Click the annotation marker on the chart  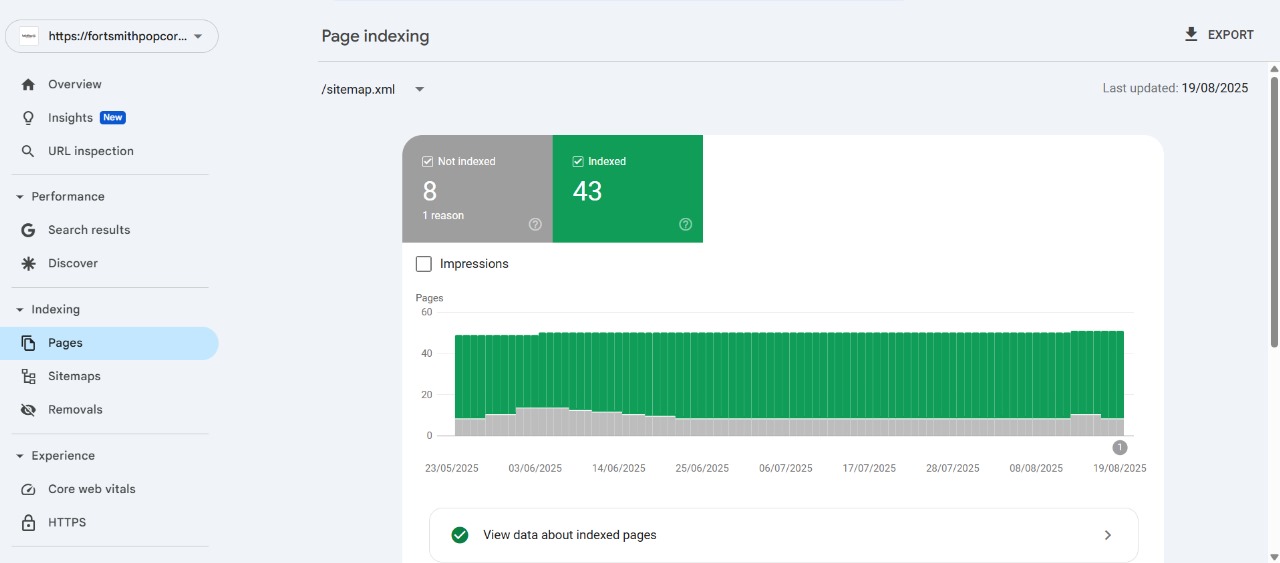coord(1119,447)
